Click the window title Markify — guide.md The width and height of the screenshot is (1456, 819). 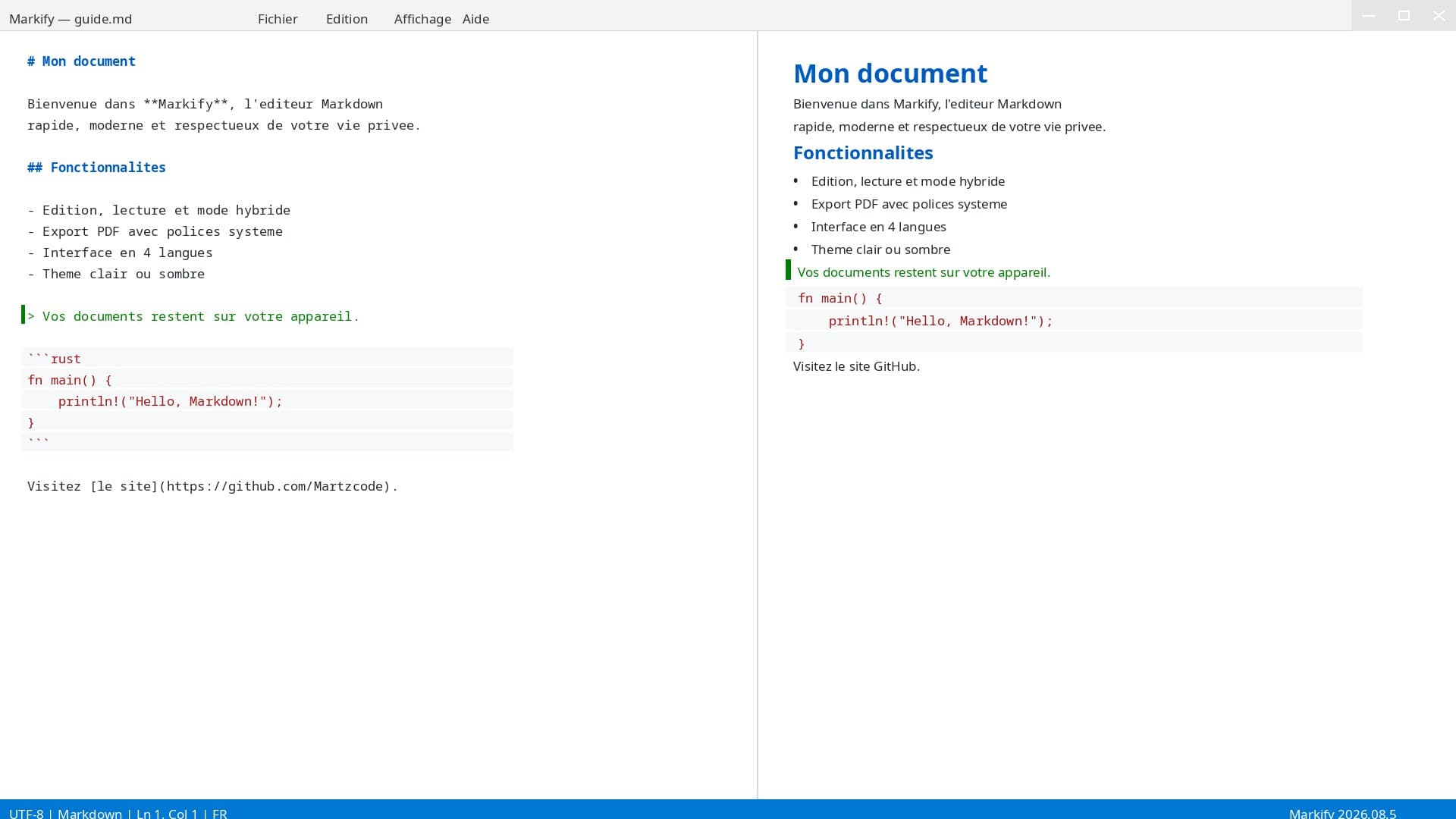[71, 19]
